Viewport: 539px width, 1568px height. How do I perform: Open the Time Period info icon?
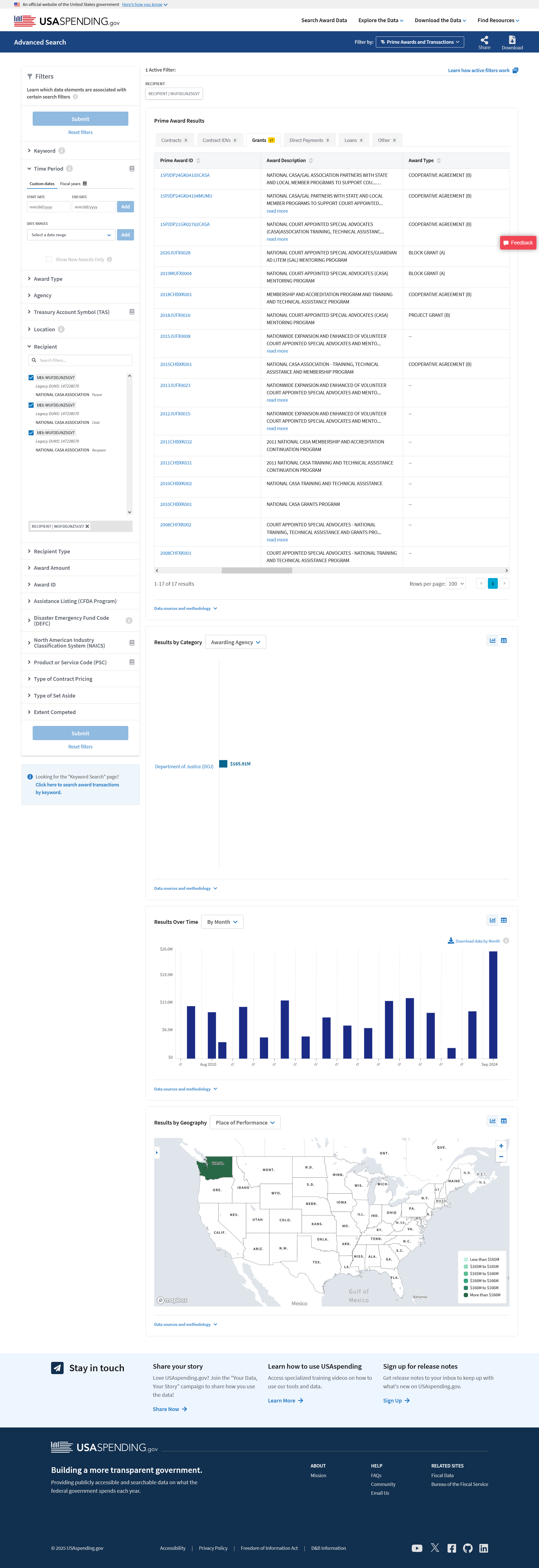pyautogui.click(x=69, y=169)
